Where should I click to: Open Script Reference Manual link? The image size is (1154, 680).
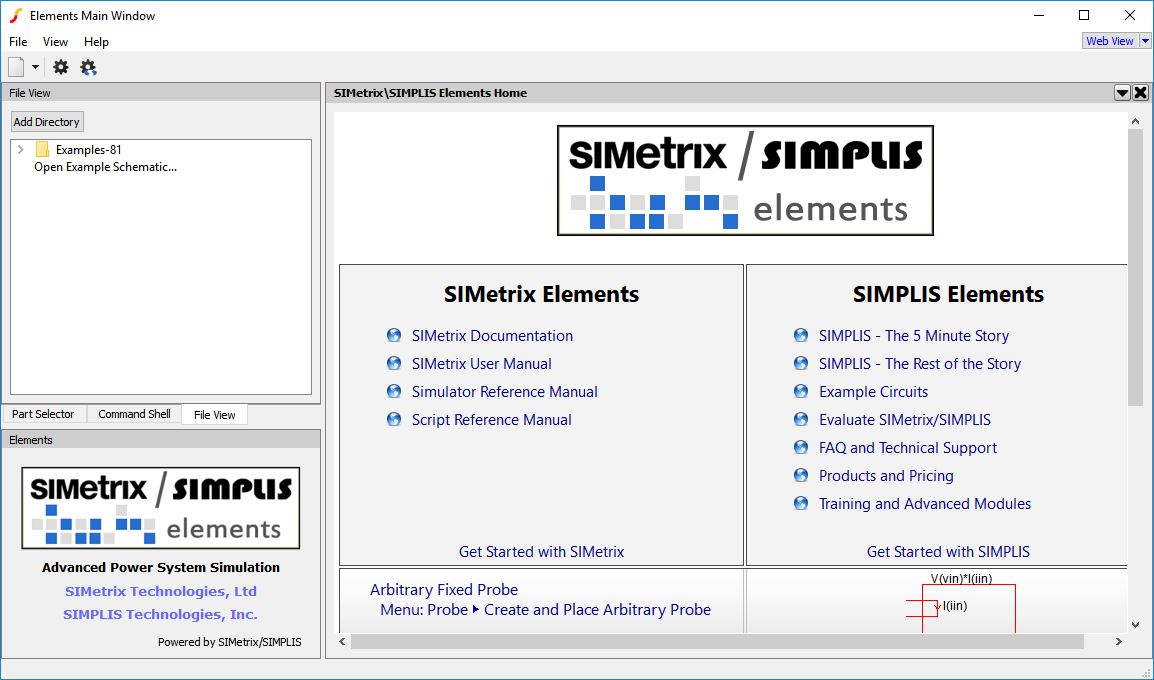point(492,419)
